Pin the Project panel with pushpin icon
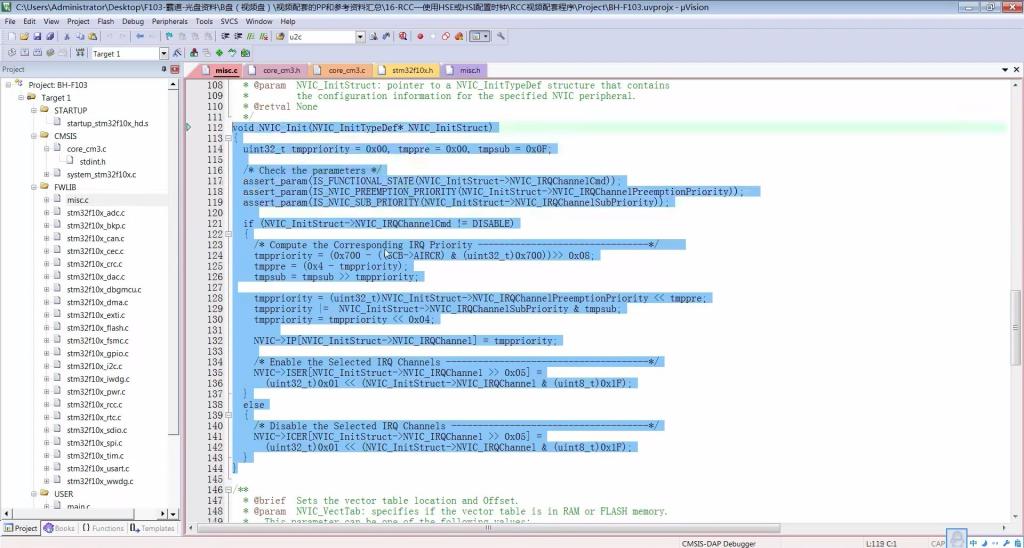 click(162, 70)
